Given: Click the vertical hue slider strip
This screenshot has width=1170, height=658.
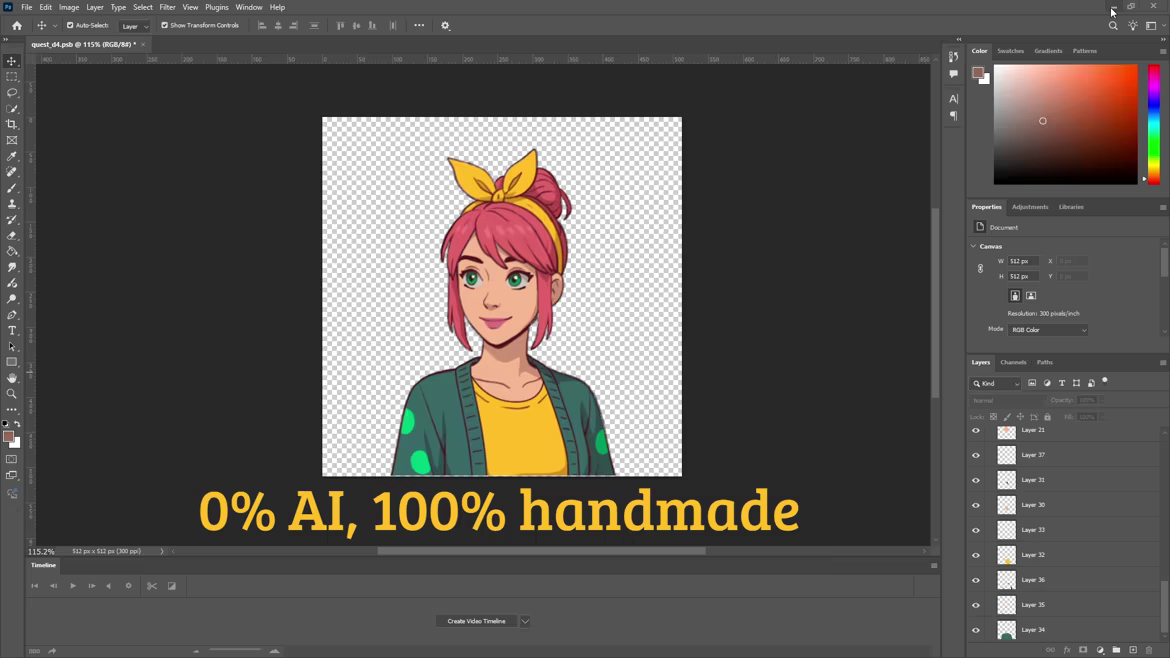Looking at the screenshot, I should pyautogui.click(x=1154, y=124).
